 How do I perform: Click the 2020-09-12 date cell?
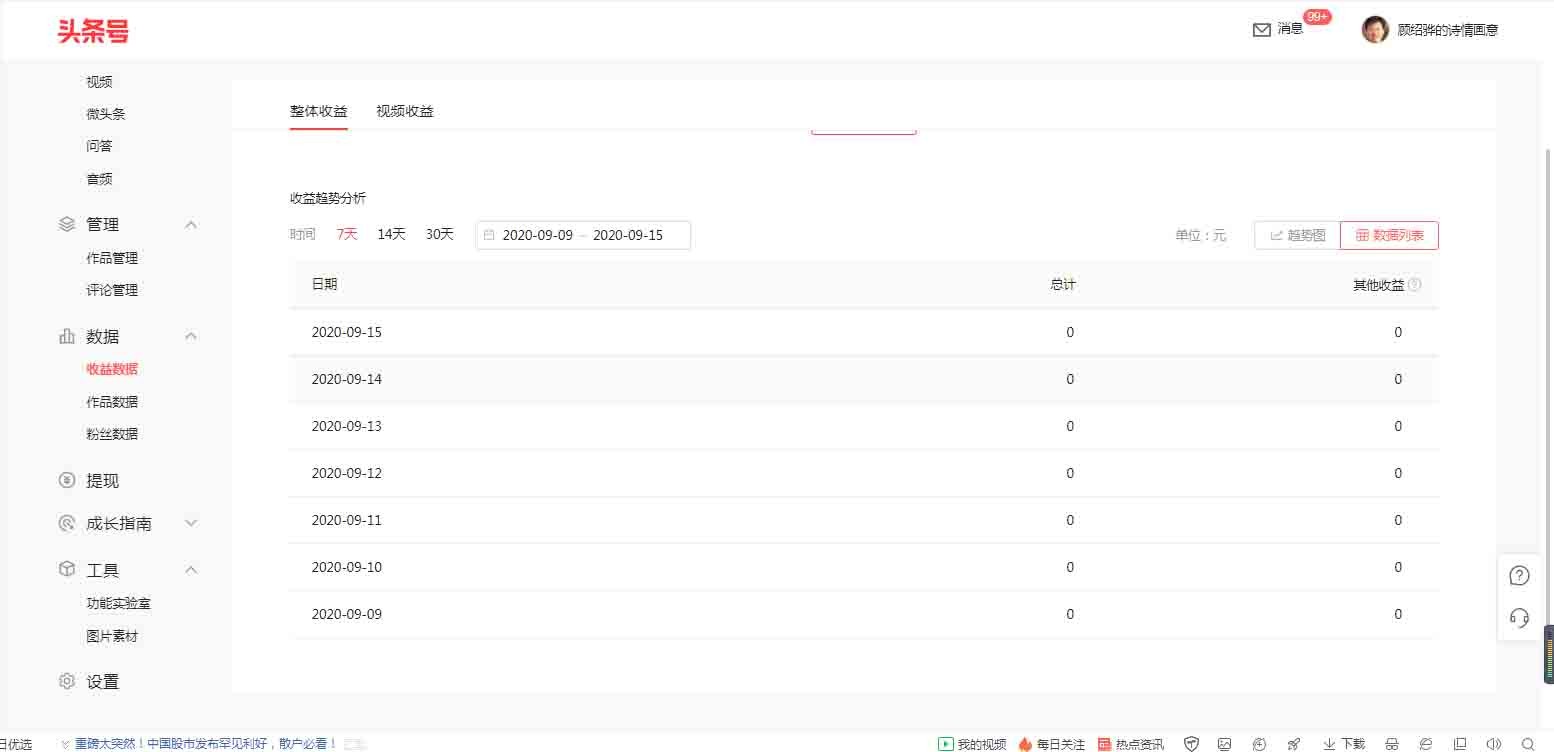[347, 473]
